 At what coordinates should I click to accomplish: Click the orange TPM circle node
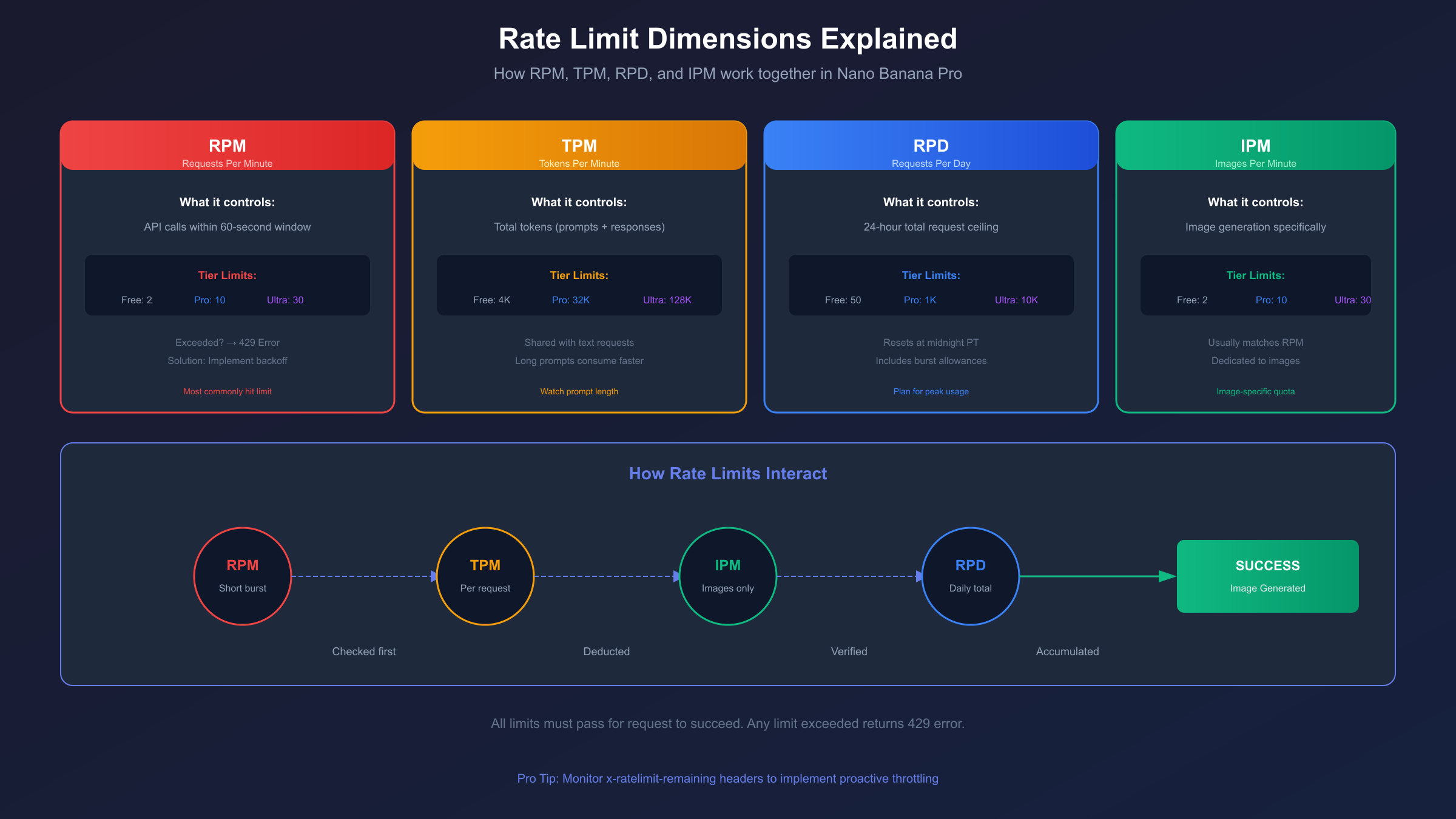(x=485, y=576)
